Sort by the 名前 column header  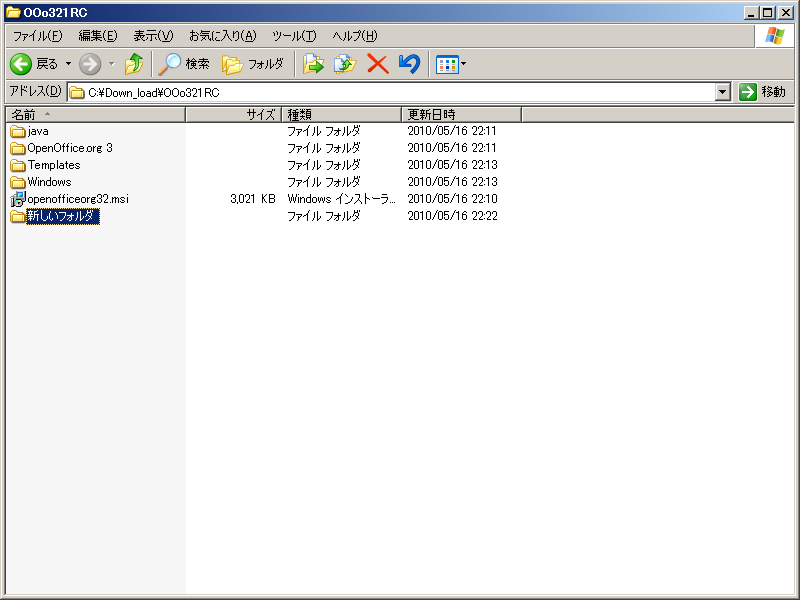[x=95, y=114]
